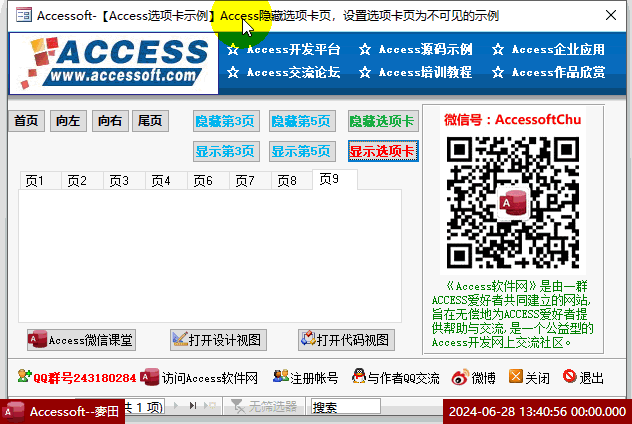Click the QQ group user icon
Screen dimensions: 632x424
[x=24, y=376]
